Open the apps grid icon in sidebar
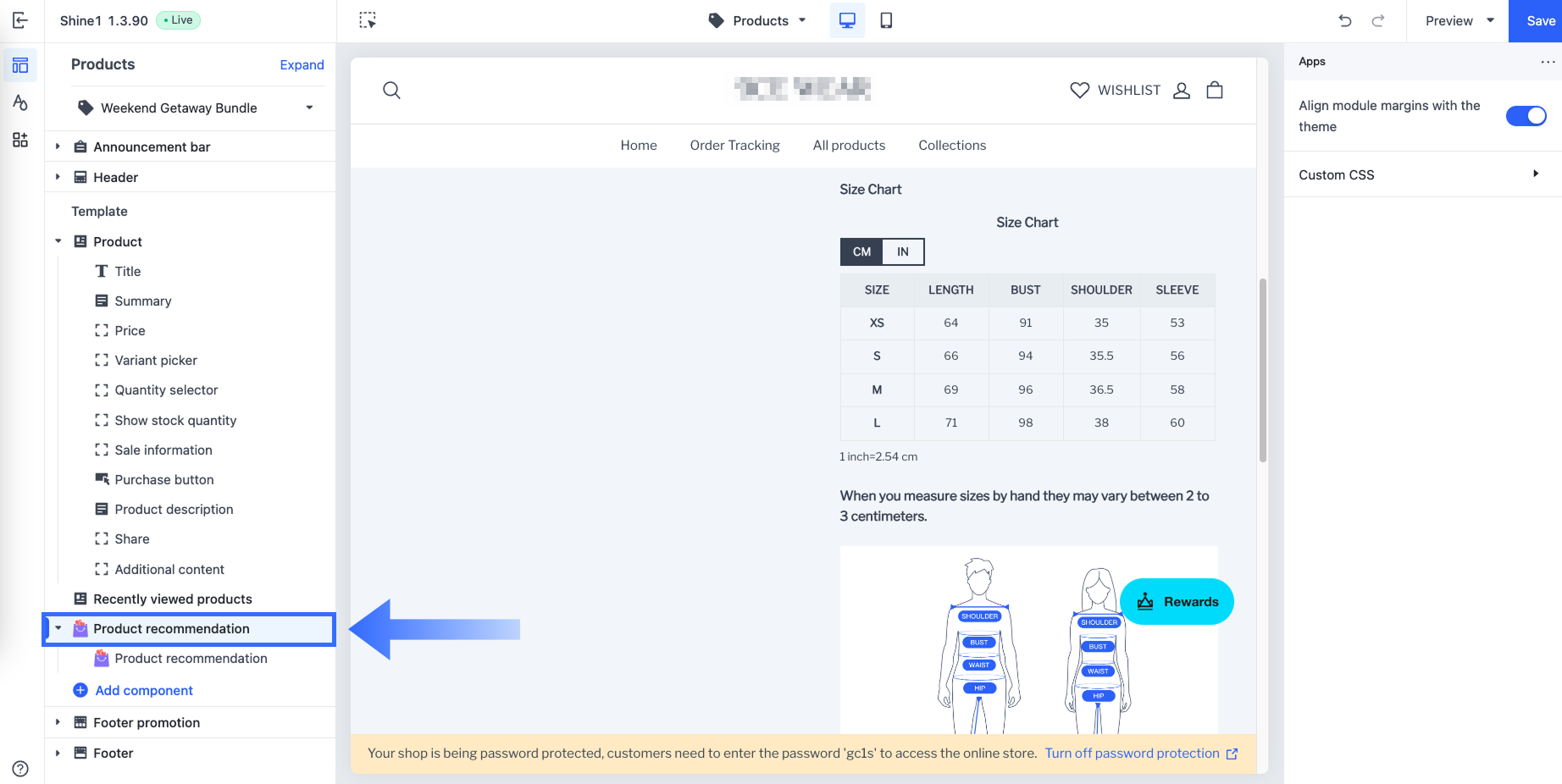 click(x=20, y=140)
